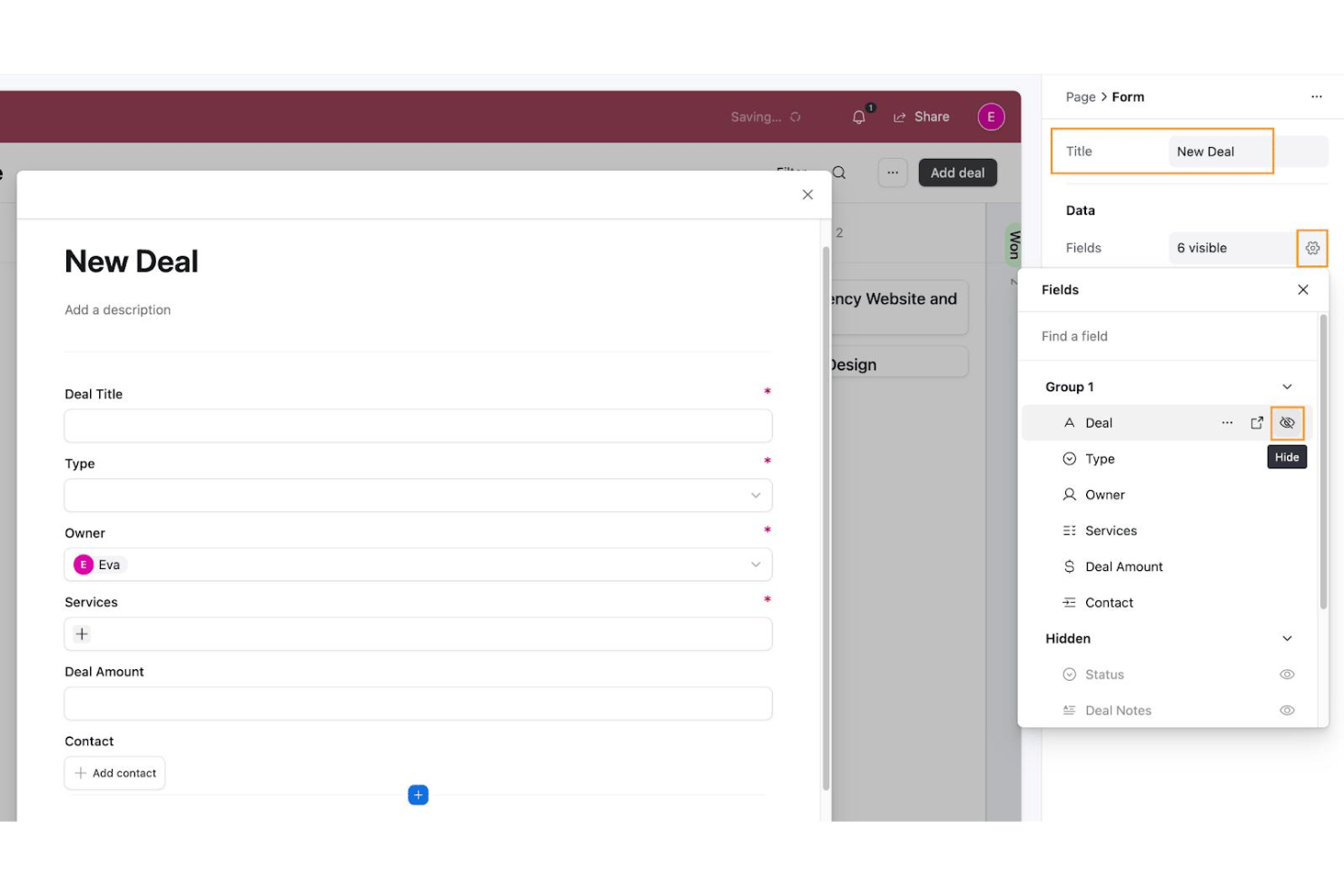Open the Owner dropdown showing Eva
The height and width of the screenshot is (896, 1344).
418,565
